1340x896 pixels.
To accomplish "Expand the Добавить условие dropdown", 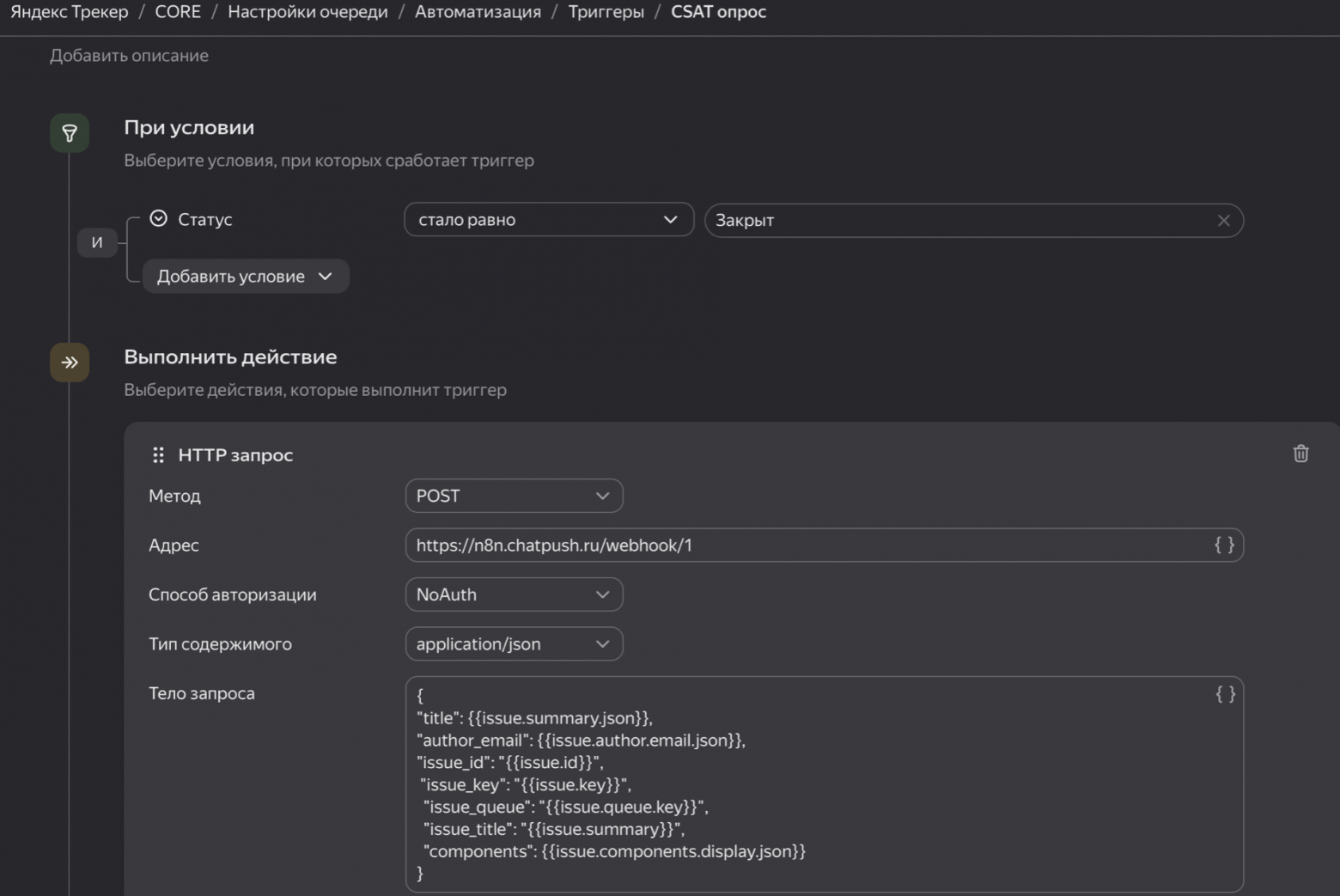I will tap(245, 277).
